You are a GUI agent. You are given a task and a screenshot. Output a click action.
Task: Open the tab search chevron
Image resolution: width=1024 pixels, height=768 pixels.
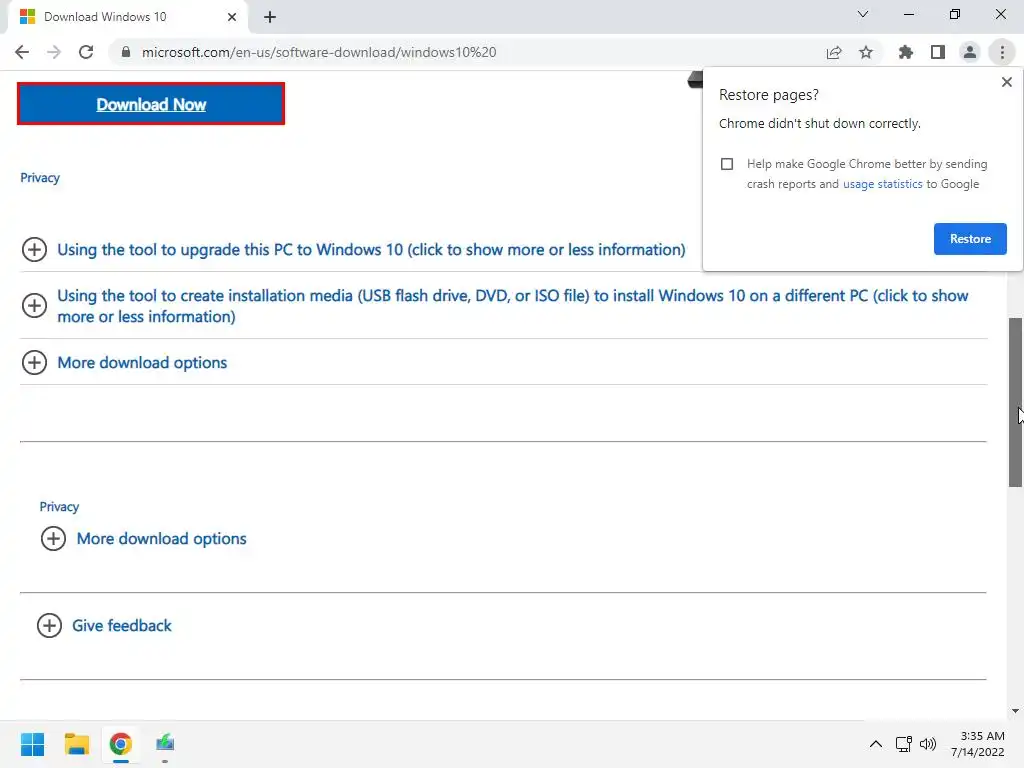(x=863, y=14)
